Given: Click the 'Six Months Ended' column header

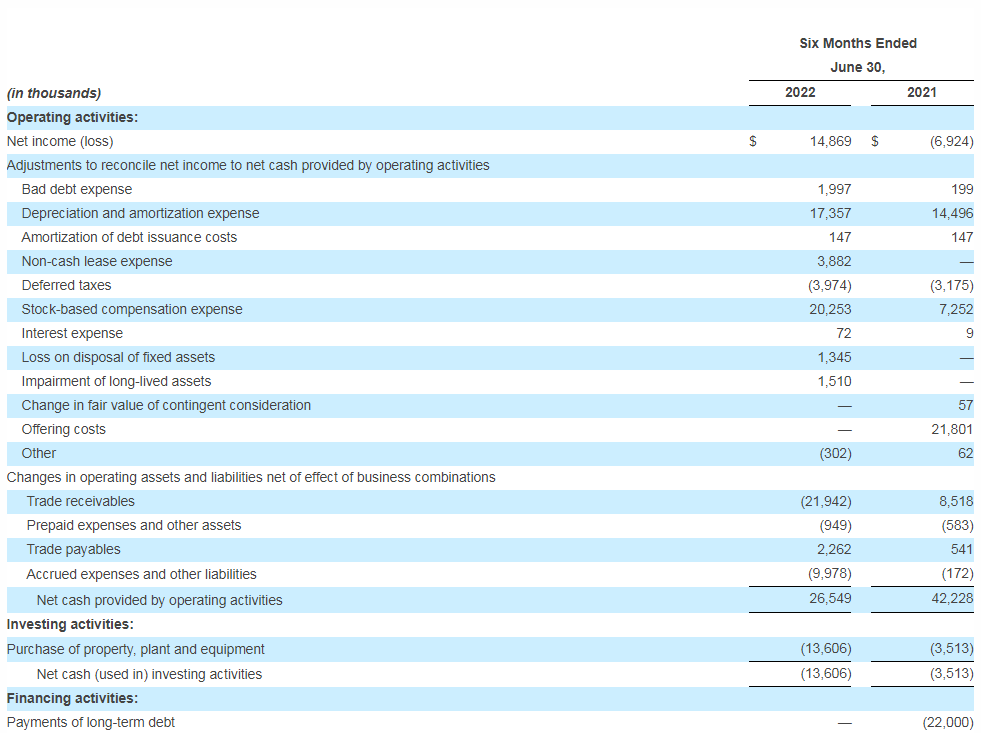Looking at the screenshot, I should (858, 43).
